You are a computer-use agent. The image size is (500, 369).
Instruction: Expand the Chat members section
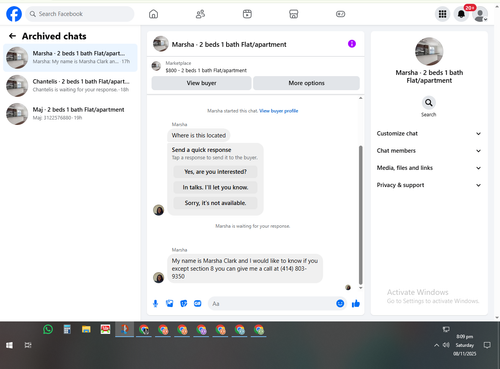(429, 151)
